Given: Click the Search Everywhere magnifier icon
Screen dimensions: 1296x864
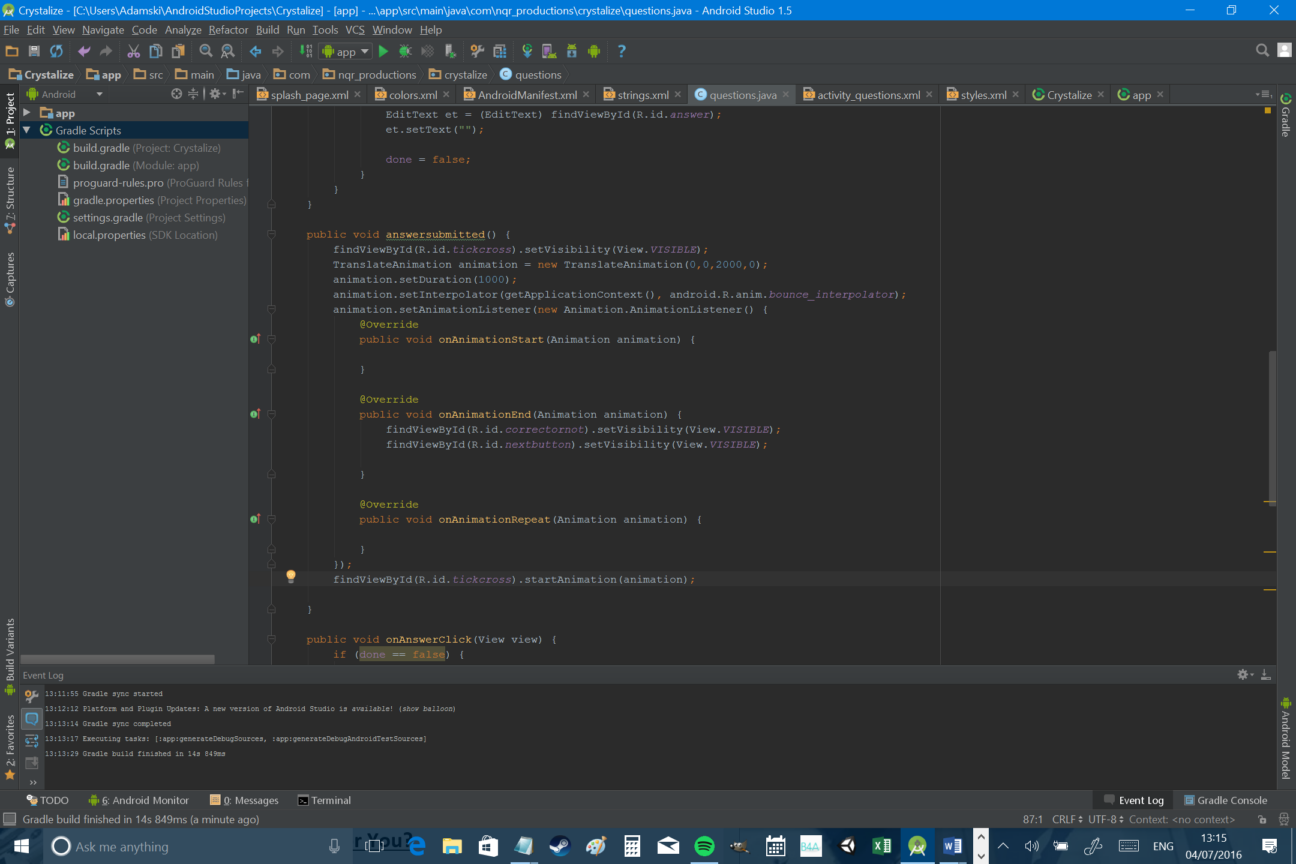Looking at the screenshot, I should pyautogui.click(x=1262, y=51).
